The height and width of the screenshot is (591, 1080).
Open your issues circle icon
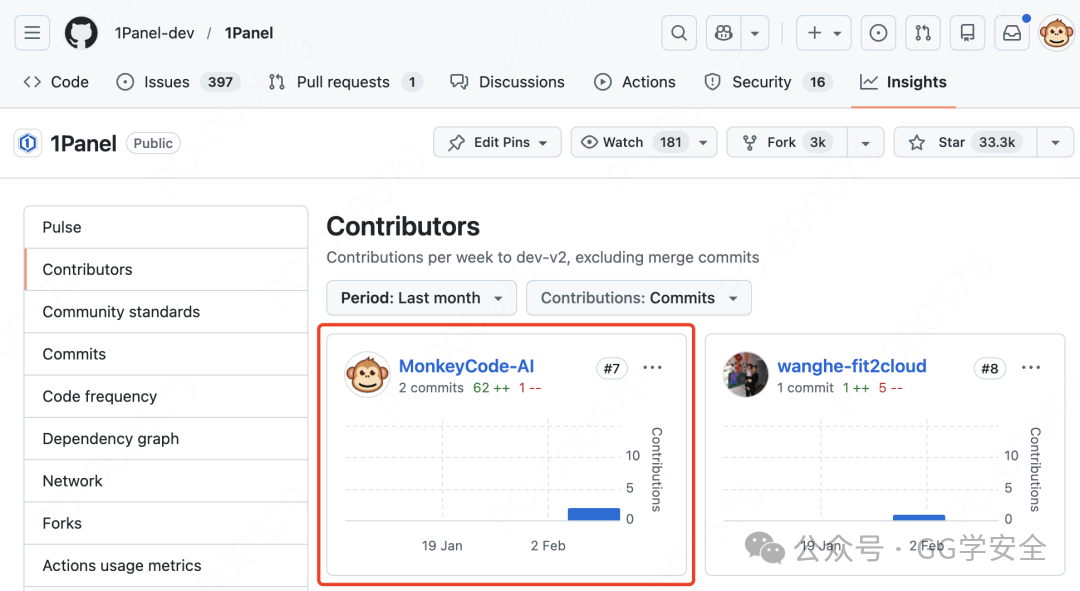coord(878,33)
